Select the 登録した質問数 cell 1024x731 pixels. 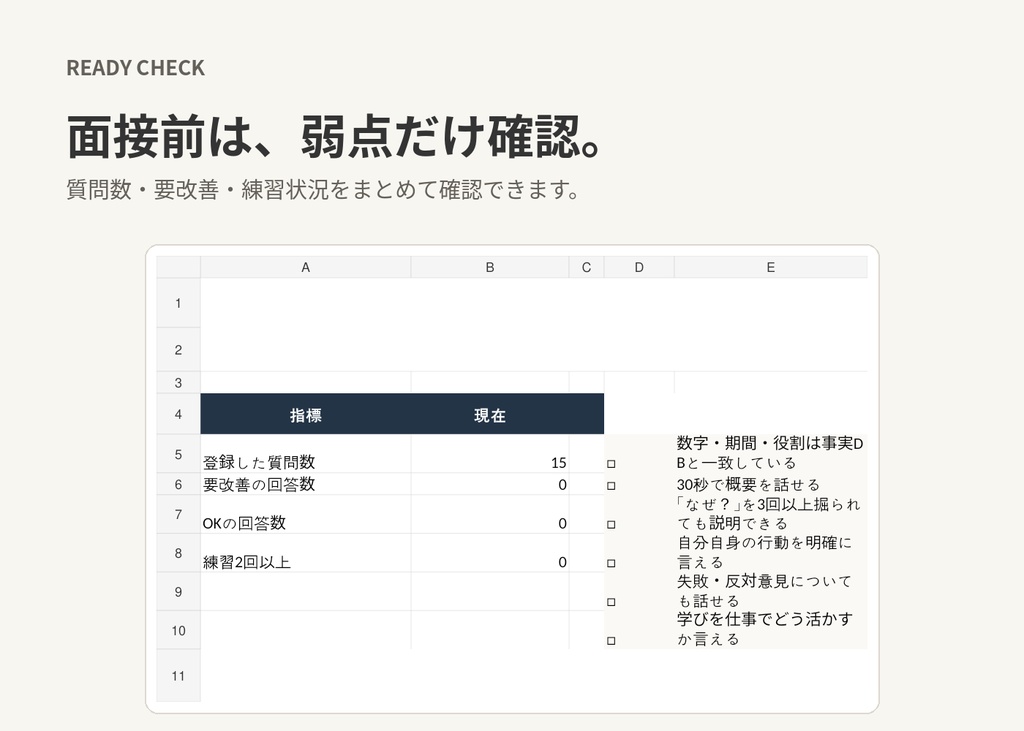tap(306, 454)
